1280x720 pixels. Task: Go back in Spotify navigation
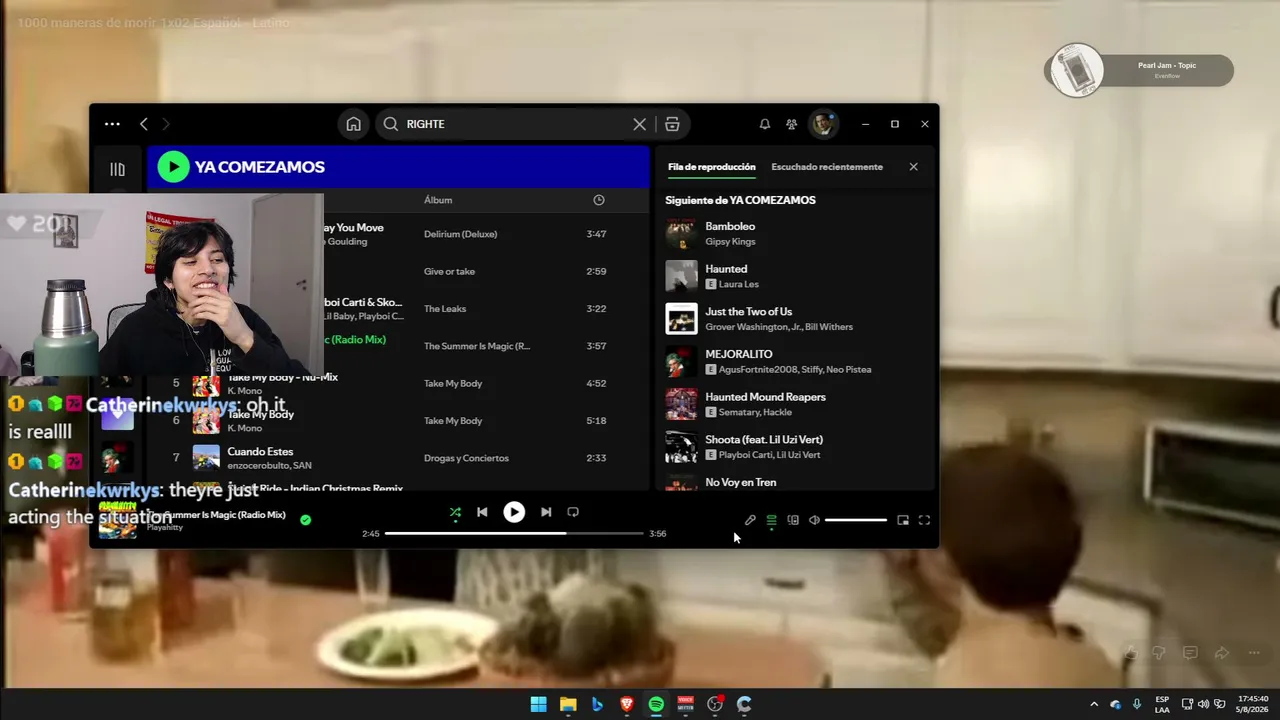click(144, 124)
